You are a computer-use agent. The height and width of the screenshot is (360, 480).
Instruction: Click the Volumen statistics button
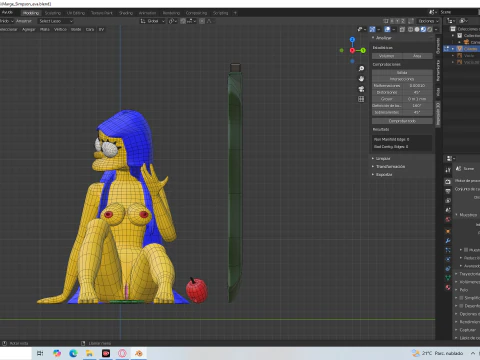point(387,56)
